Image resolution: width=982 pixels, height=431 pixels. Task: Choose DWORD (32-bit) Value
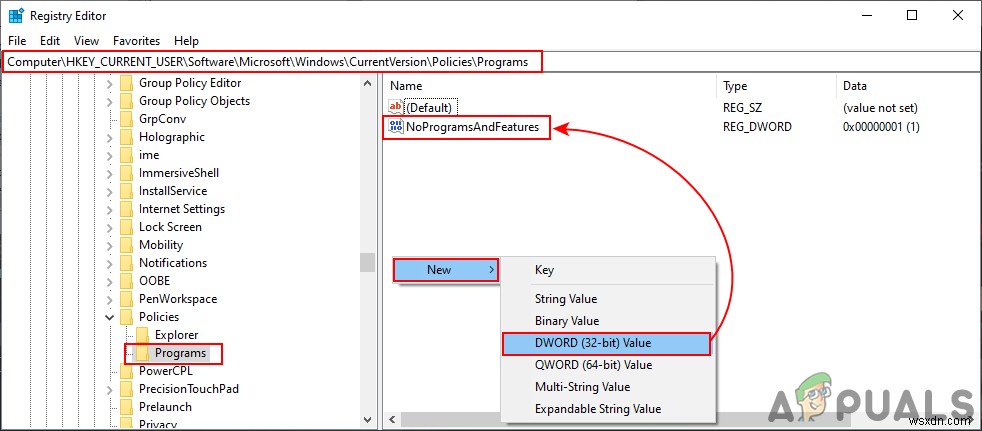click(x=606, y=343)
